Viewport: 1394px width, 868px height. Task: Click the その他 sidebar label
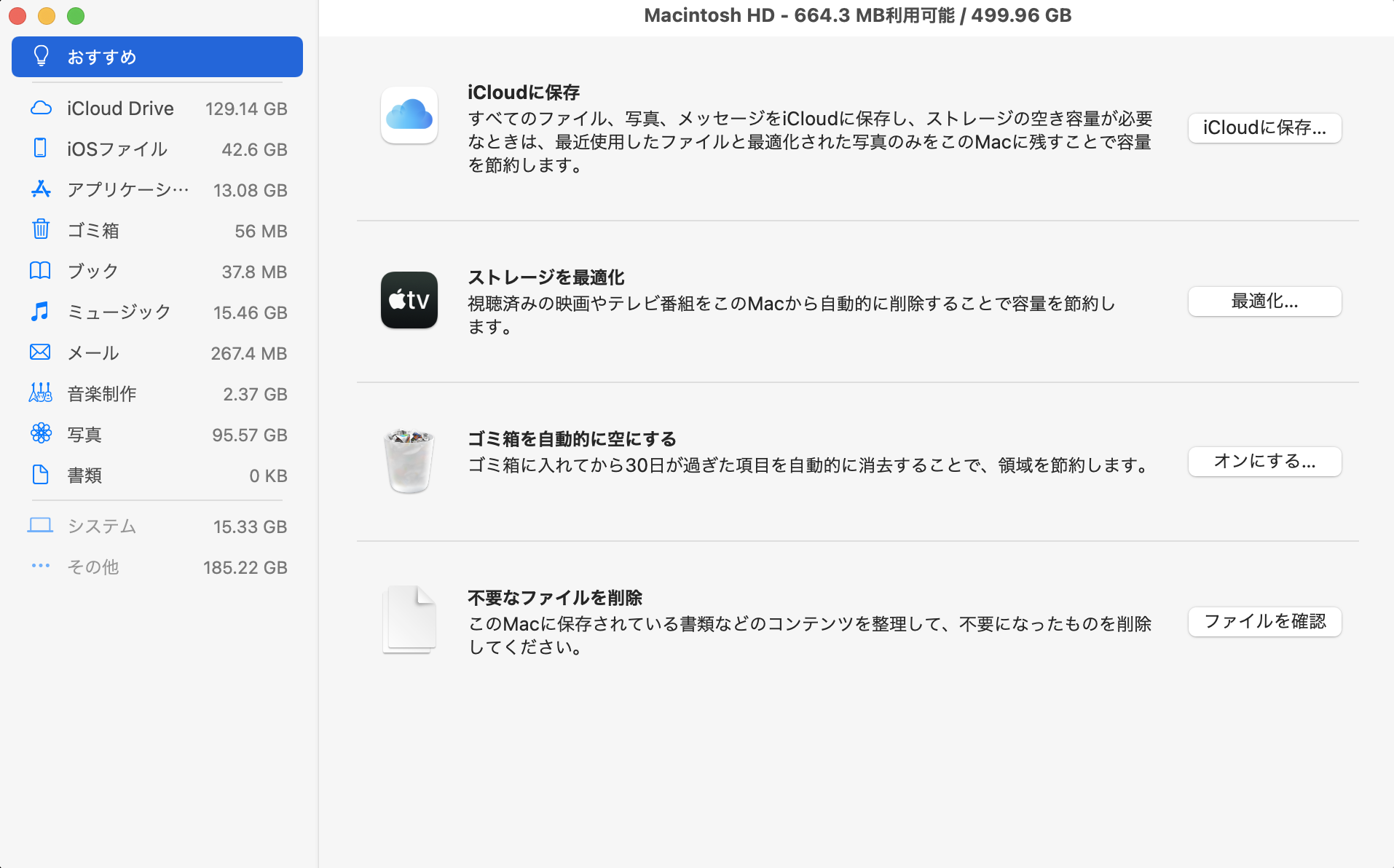[93, 567]
